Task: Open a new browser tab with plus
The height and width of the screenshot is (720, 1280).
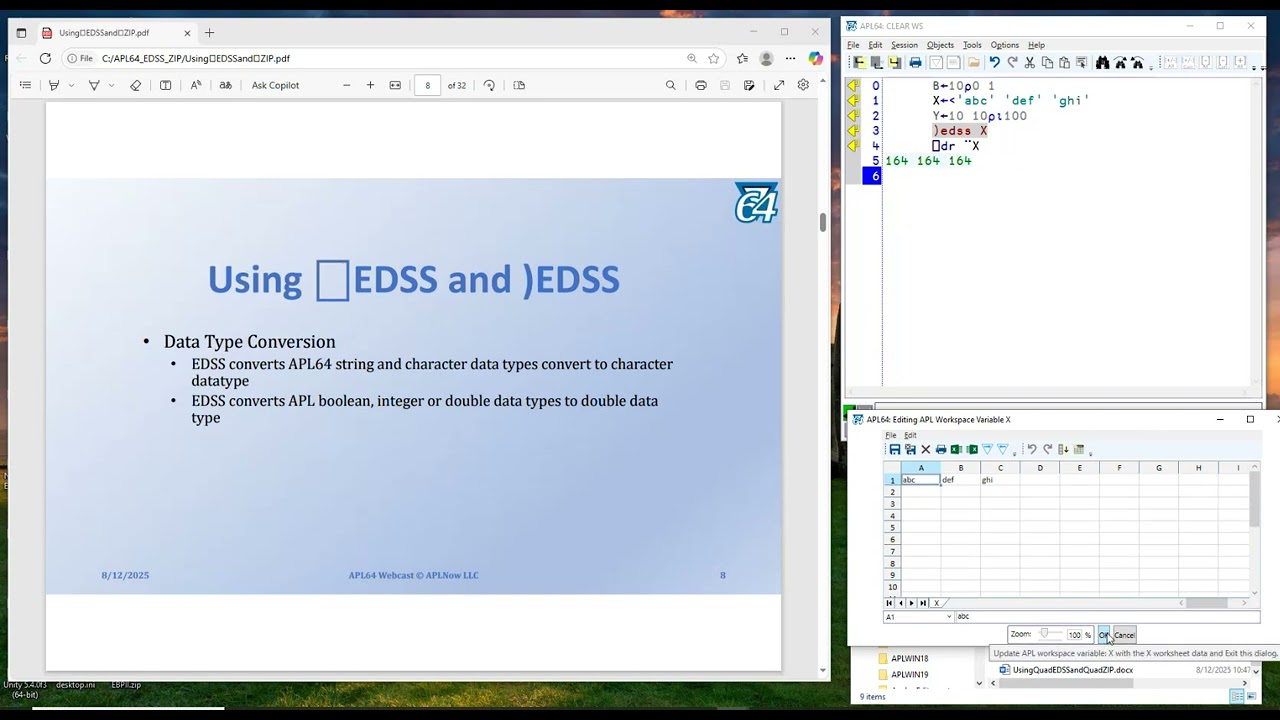Action: click(209, 32)
